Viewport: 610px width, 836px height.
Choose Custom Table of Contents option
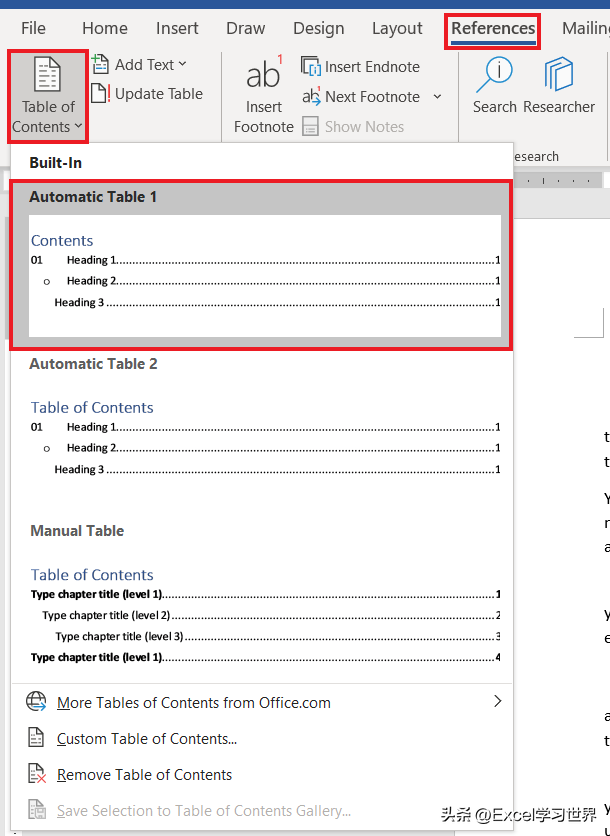click(x=146, y=739)
